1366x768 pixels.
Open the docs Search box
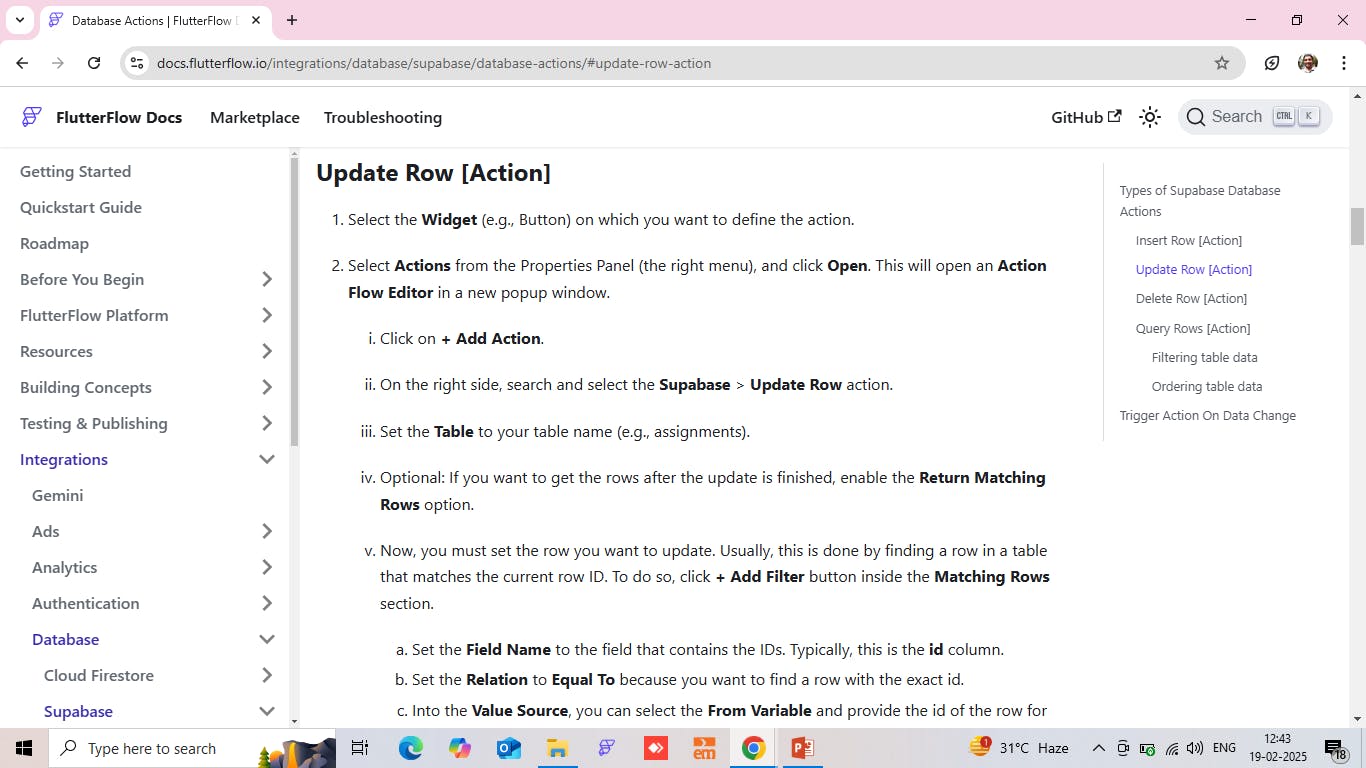[1255, 117]
